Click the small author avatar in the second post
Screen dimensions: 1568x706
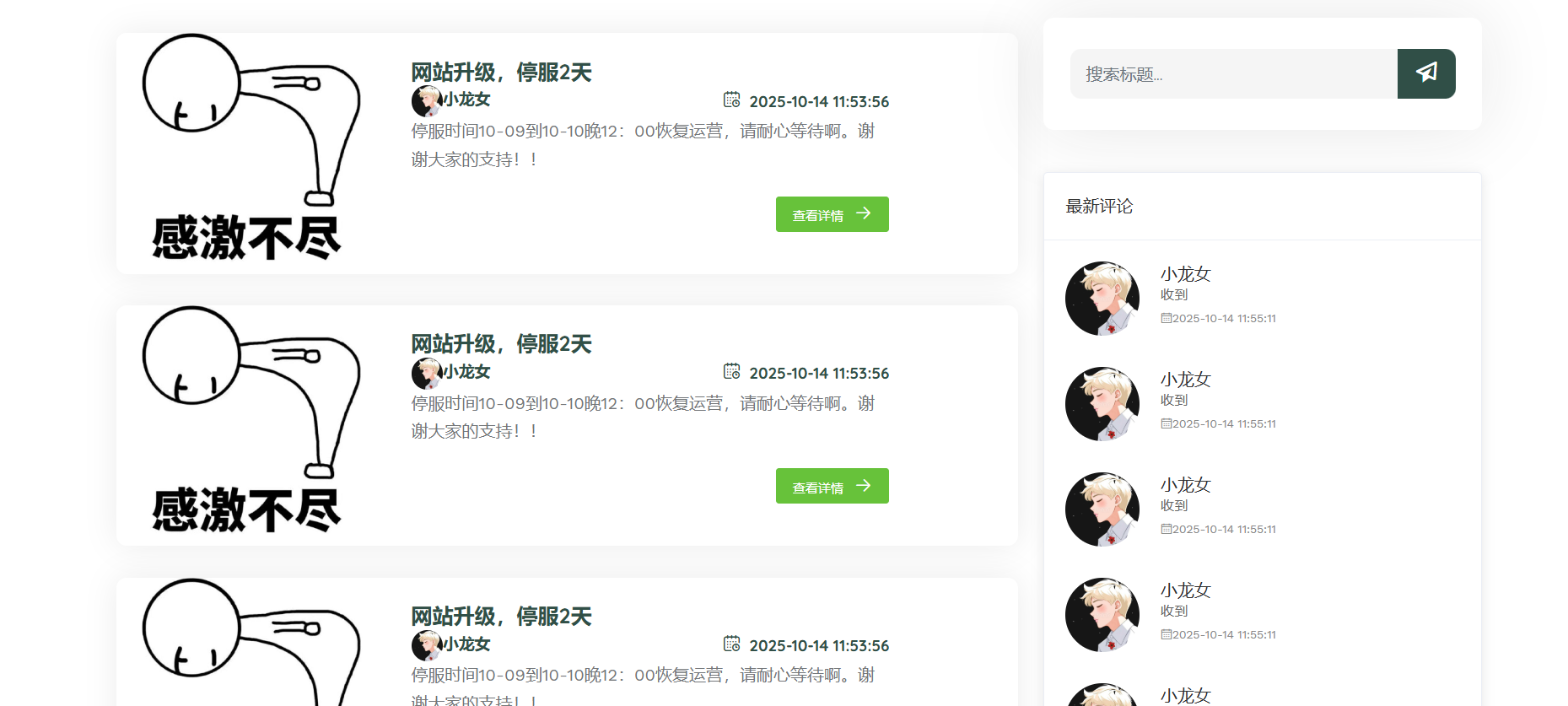click(427, 373)
